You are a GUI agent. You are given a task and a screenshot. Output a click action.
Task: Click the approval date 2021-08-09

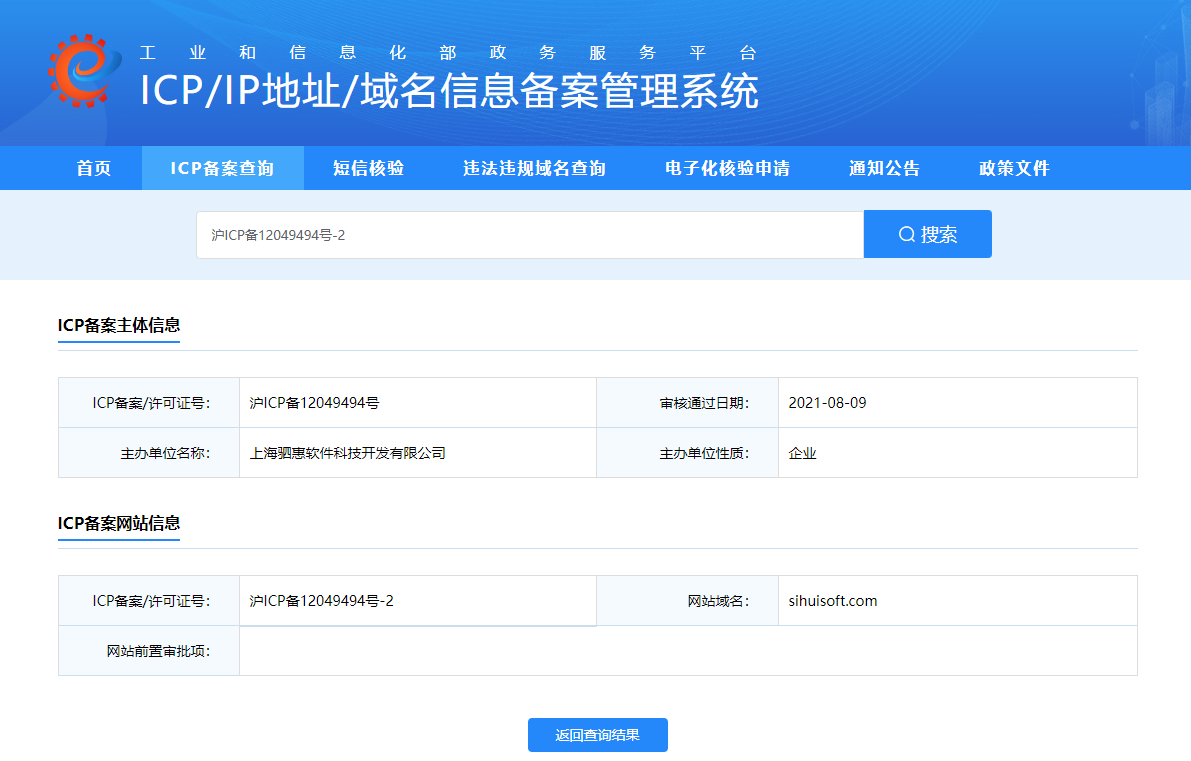tap(827, 403)
